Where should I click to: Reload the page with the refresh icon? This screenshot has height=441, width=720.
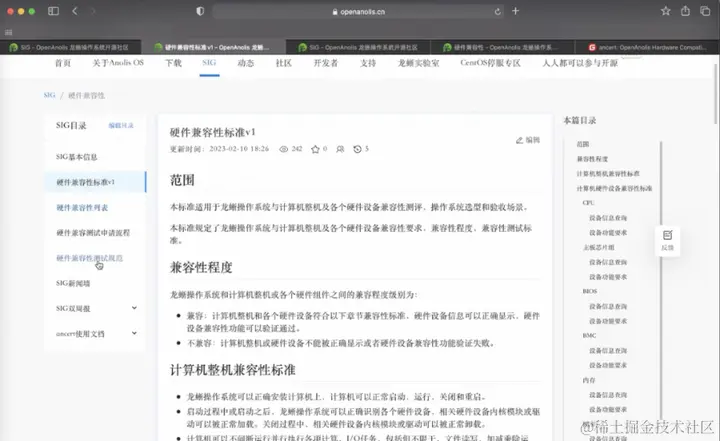click(x=497, y=11)
